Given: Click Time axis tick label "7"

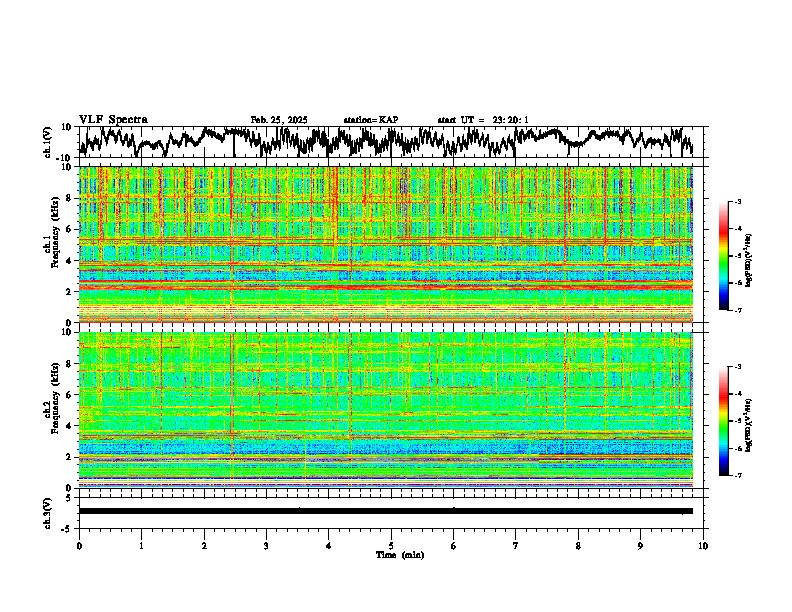Looking at the screenshot, I should click(x=516, y=546).
